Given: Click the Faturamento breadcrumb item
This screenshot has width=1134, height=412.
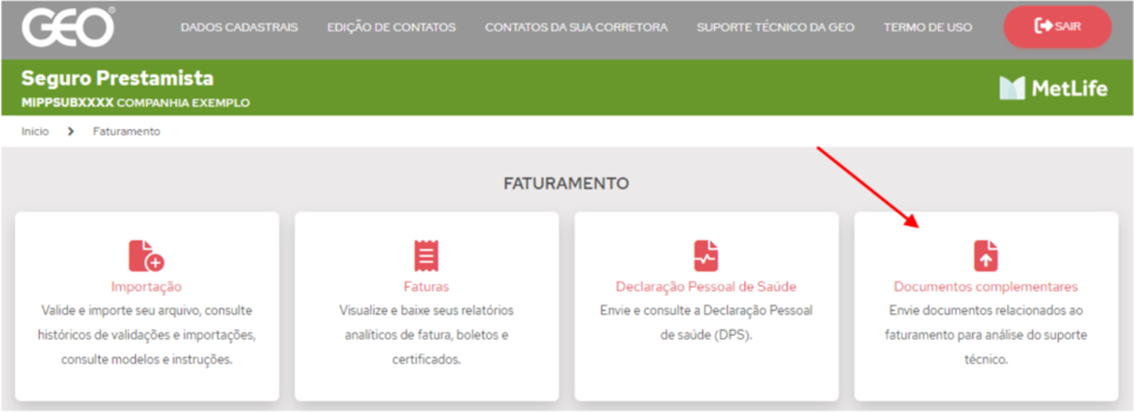Looking at the screenshot, I should click(x=127, y=132).
